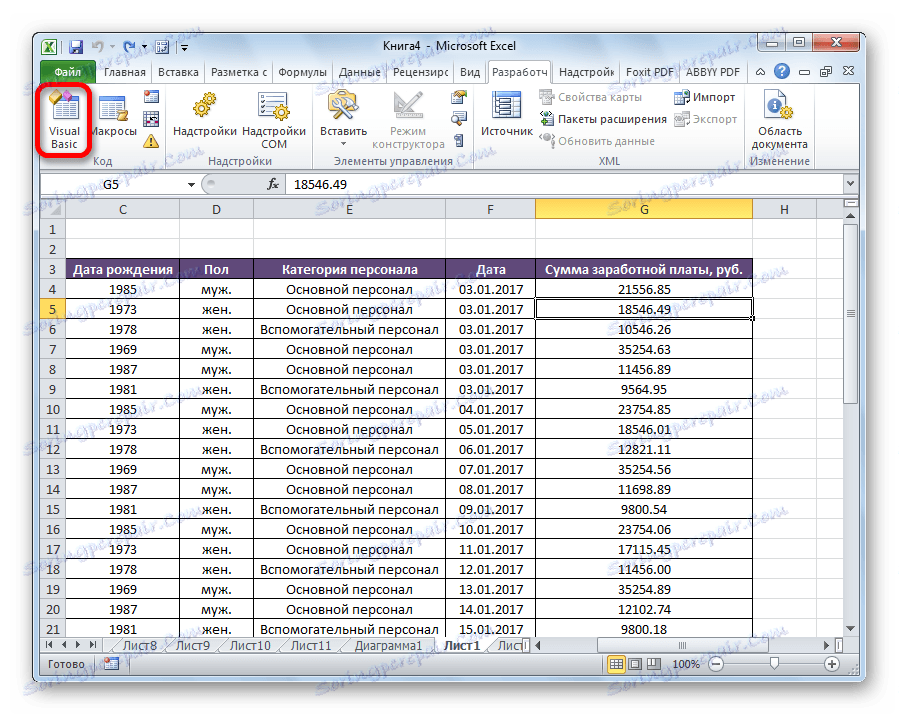Open Данные tab

pos(359,72)
